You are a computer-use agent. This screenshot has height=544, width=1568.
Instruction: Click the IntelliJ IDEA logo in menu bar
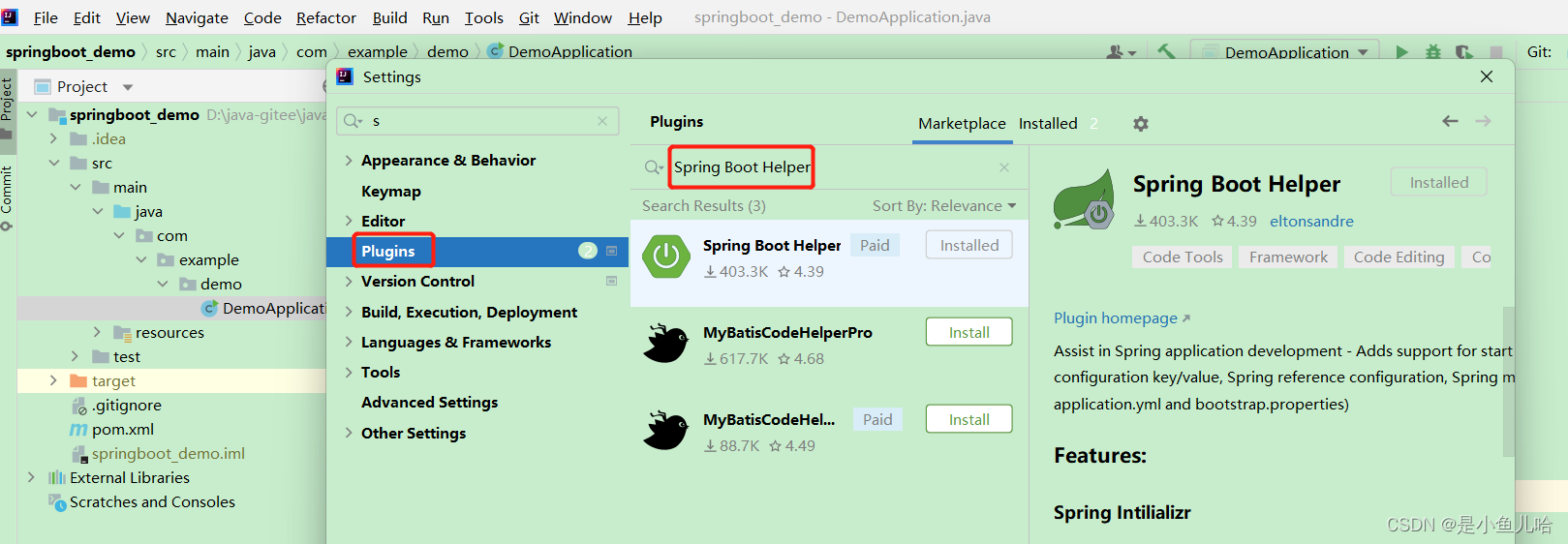pyautogui.click(x=10, y=16)
